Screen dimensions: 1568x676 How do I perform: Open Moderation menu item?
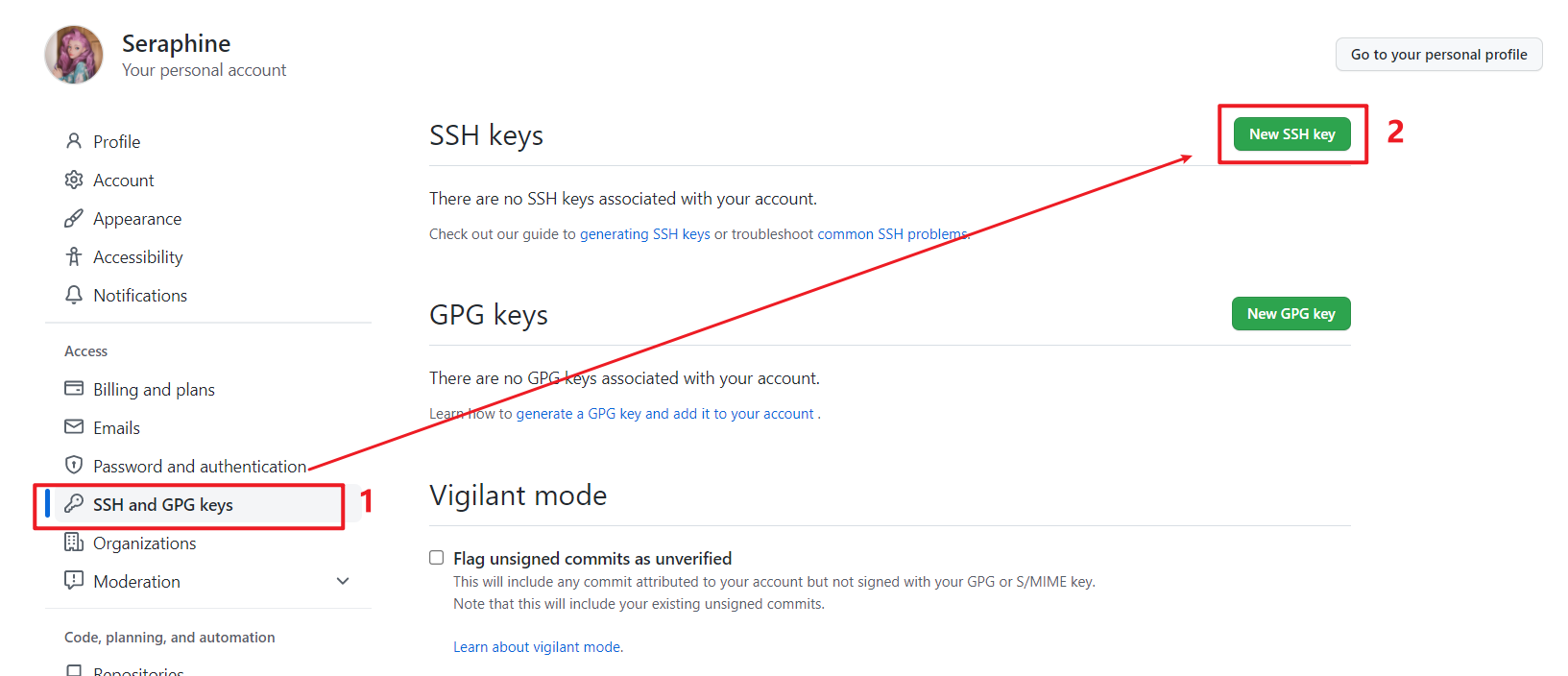(136, 581)
